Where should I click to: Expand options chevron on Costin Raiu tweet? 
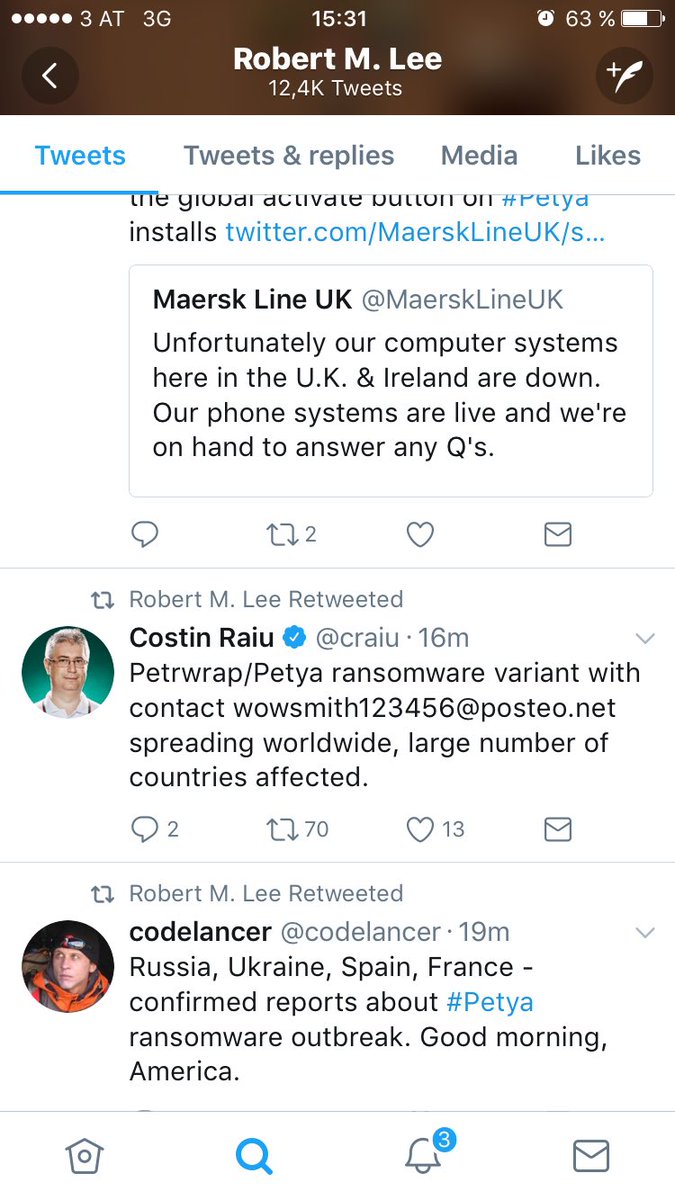click(645, 638)
